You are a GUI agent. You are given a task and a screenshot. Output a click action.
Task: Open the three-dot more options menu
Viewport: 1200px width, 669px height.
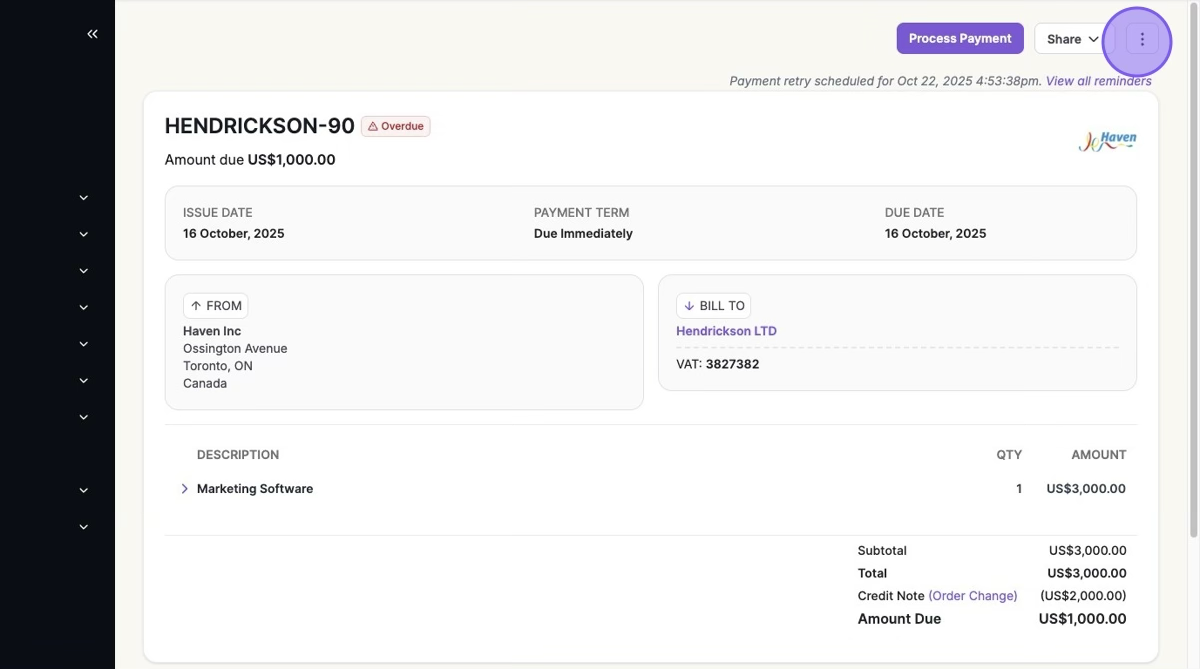coord(1142,39)
